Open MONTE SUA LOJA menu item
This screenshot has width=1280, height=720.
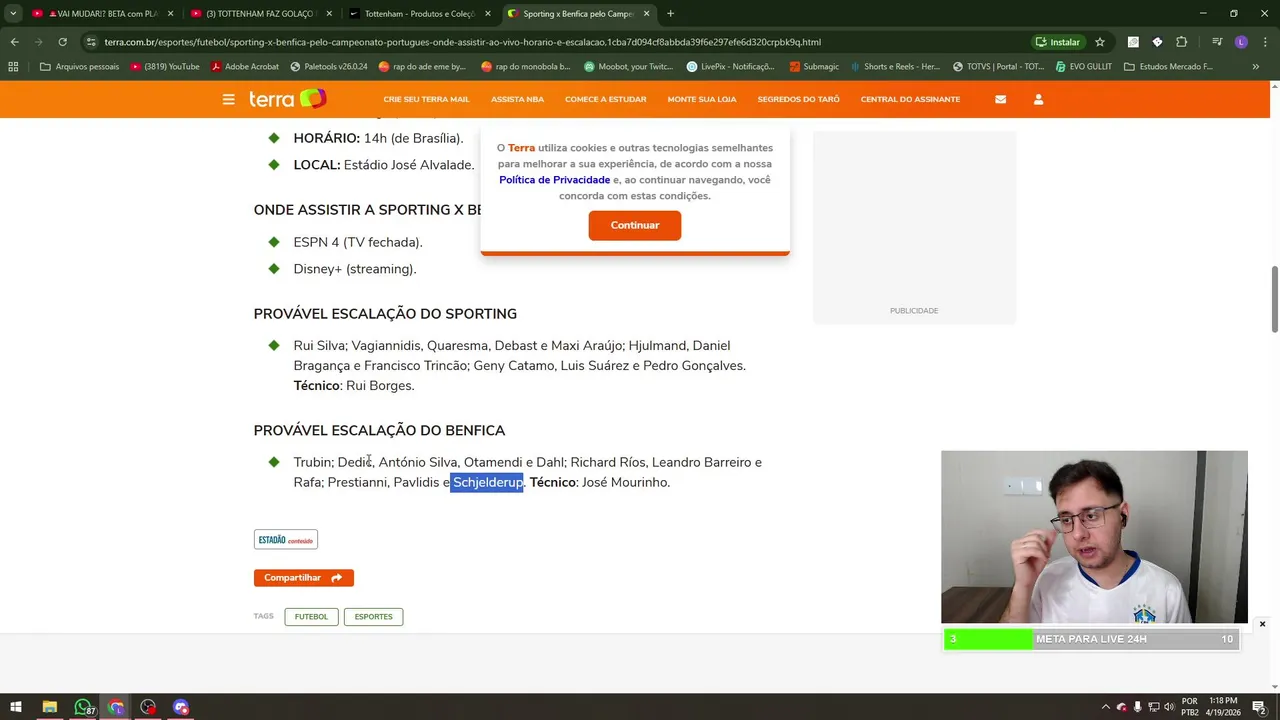702,99
